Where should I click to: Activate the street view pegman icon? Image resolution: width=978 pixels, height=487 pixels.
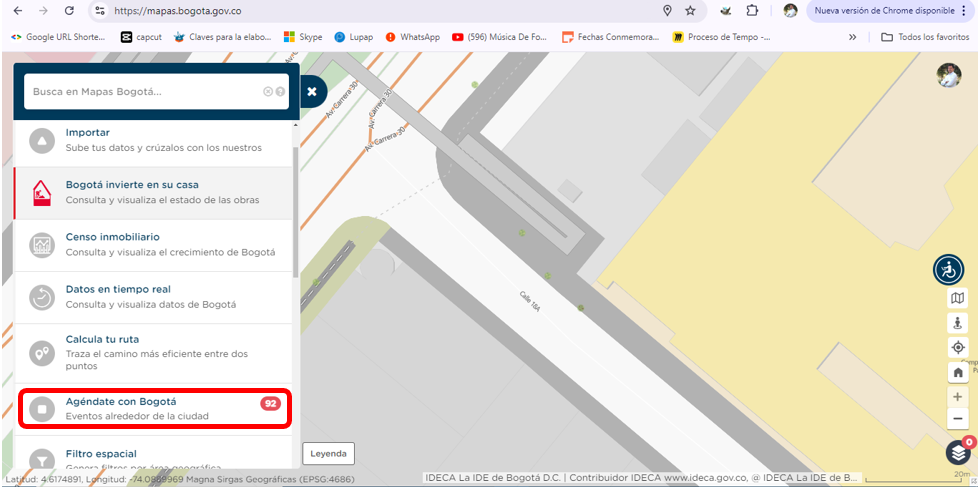tap(958, 323)
